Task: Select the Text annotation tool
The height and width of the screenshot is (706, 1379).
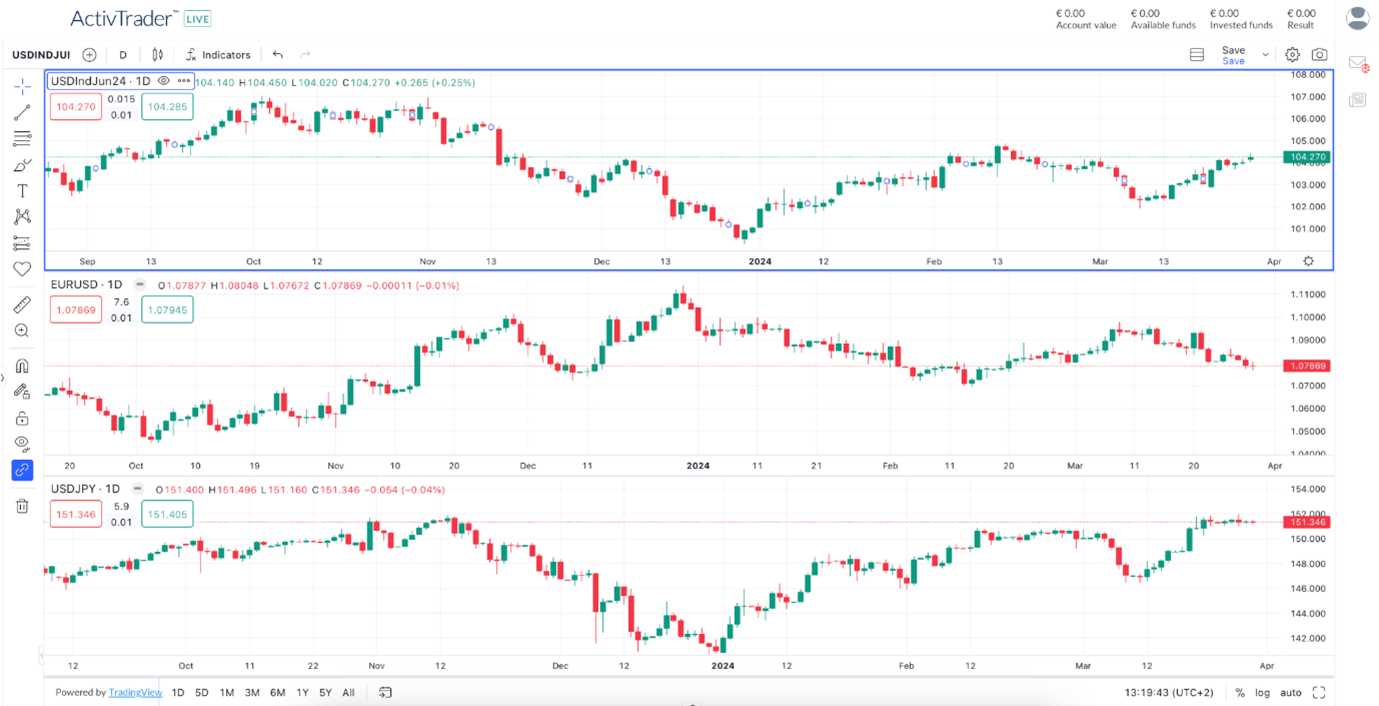Action: pos(21,190)
